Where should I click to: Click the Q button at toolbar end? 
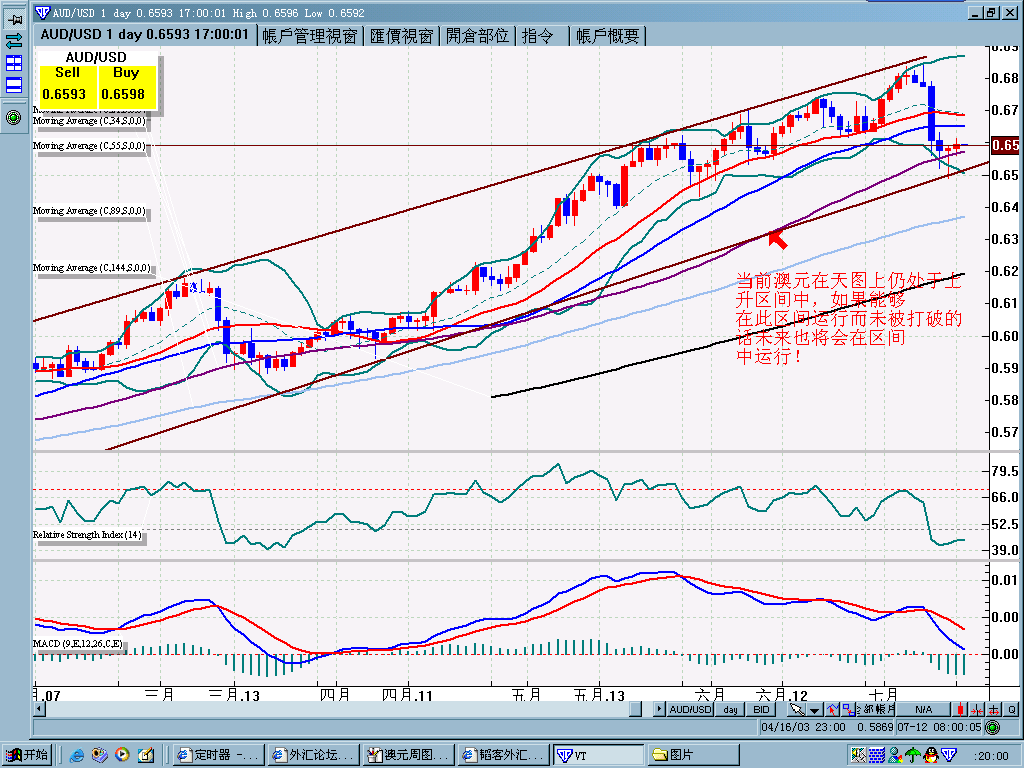(x=1012, y=709)
